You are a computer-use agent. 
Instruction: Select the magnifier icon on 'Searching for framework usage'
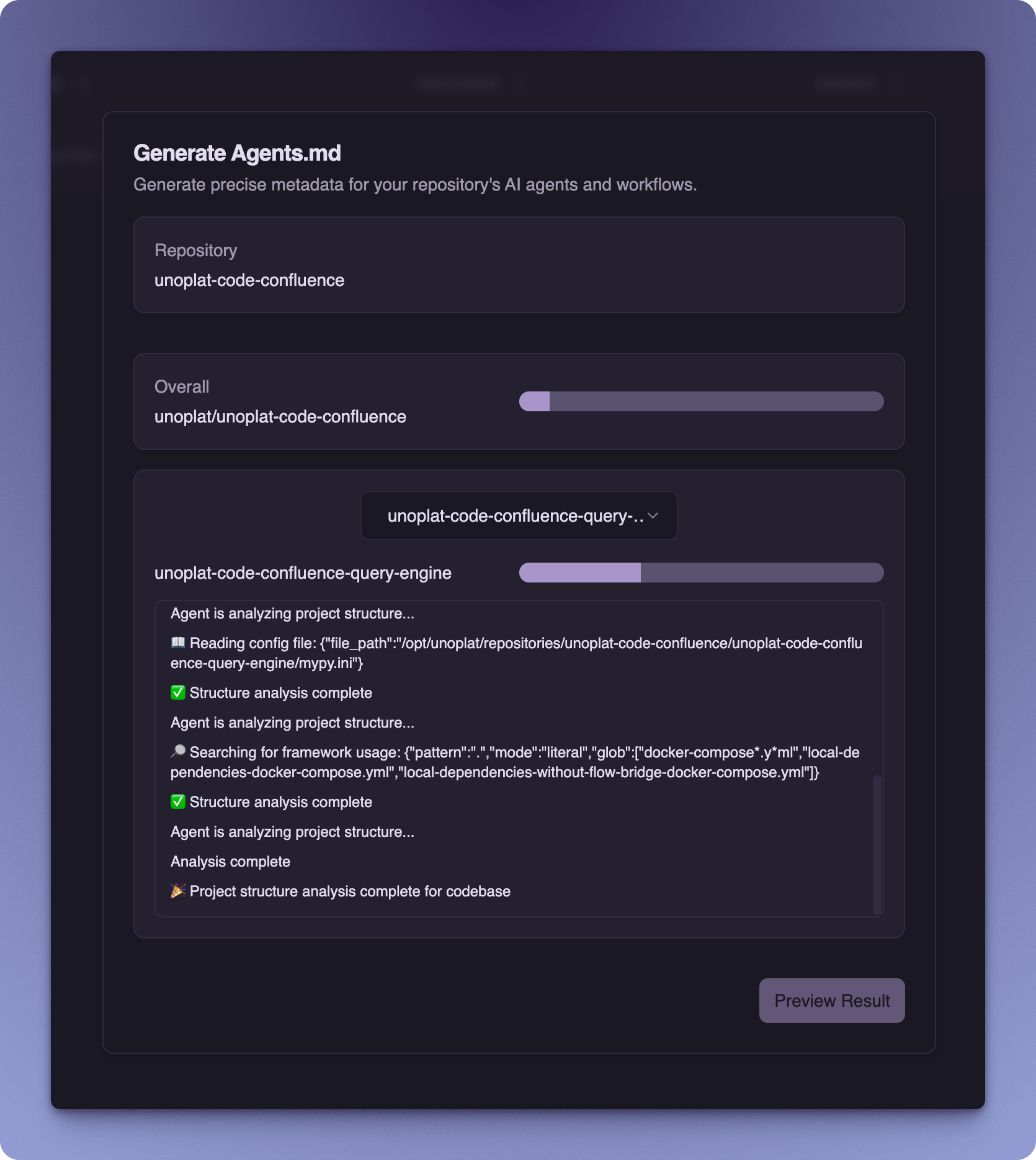[x=178, y=752]
